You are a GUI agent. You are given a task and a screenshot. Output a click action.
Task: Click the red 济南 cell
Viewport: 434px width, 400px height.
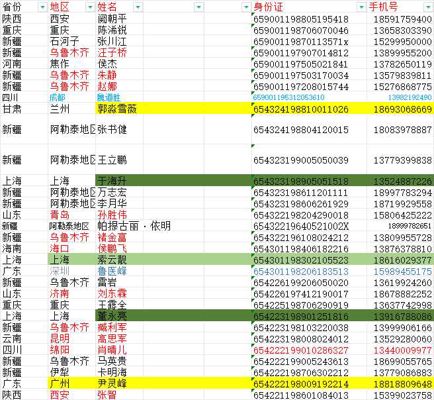click(72, 294)
